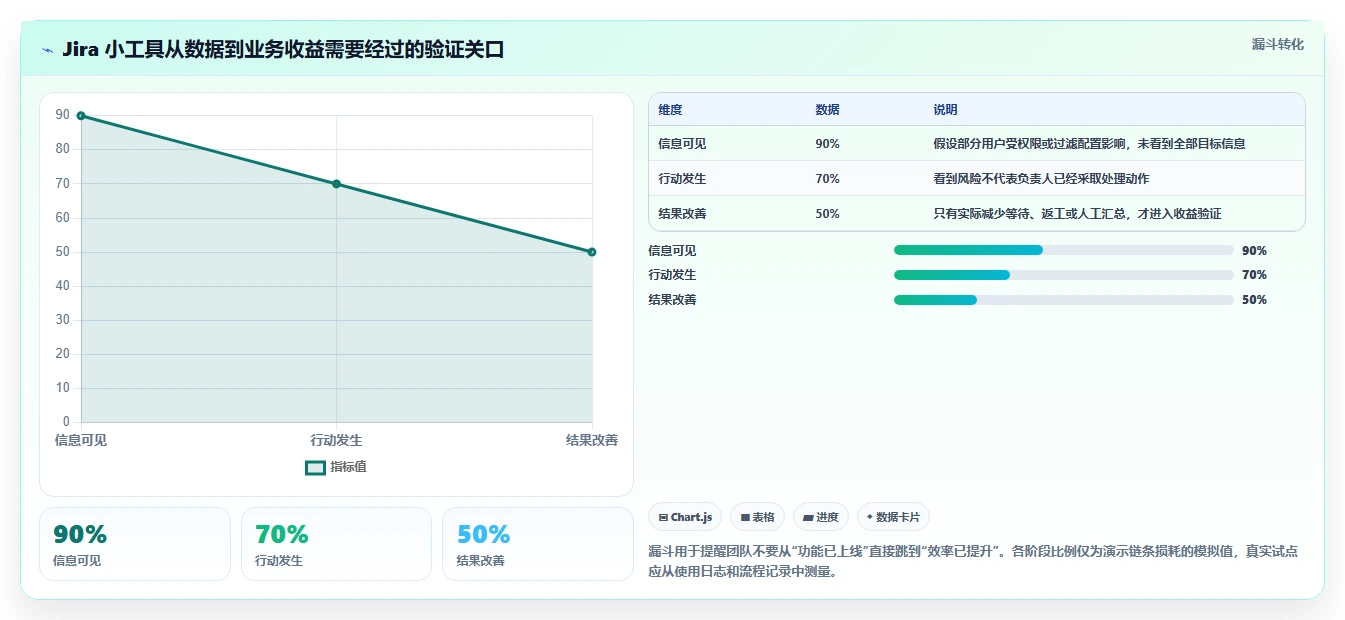1345x620 pixels.
Task: Click the 信息可见 progress bar at 90%
Action: pos(1064,250)
